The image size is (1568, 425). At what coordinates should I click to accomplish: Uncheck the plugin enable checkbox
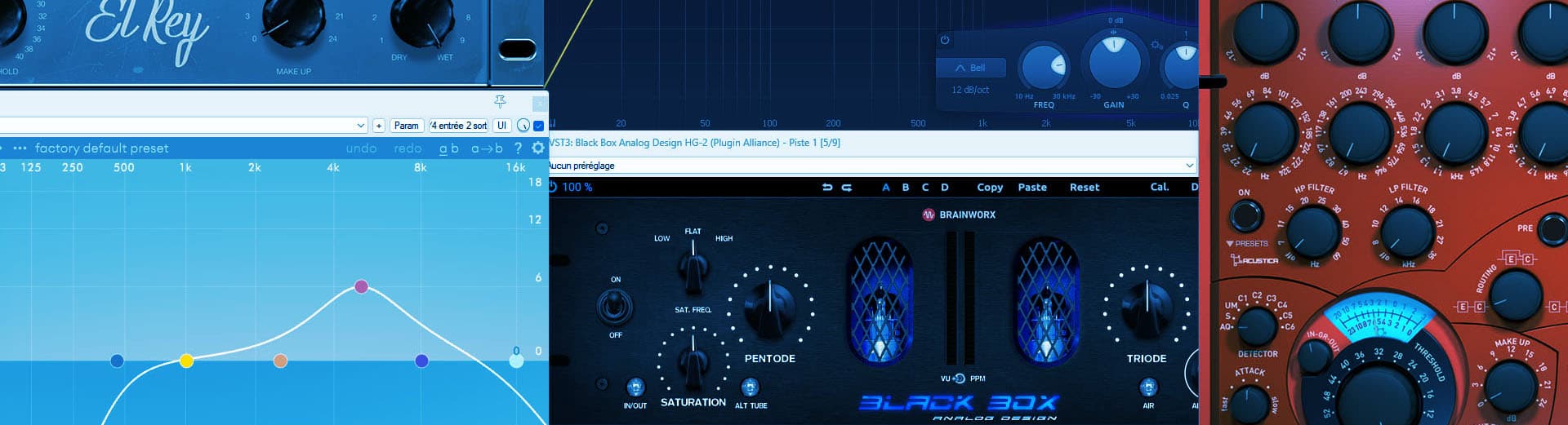[538, 126]
